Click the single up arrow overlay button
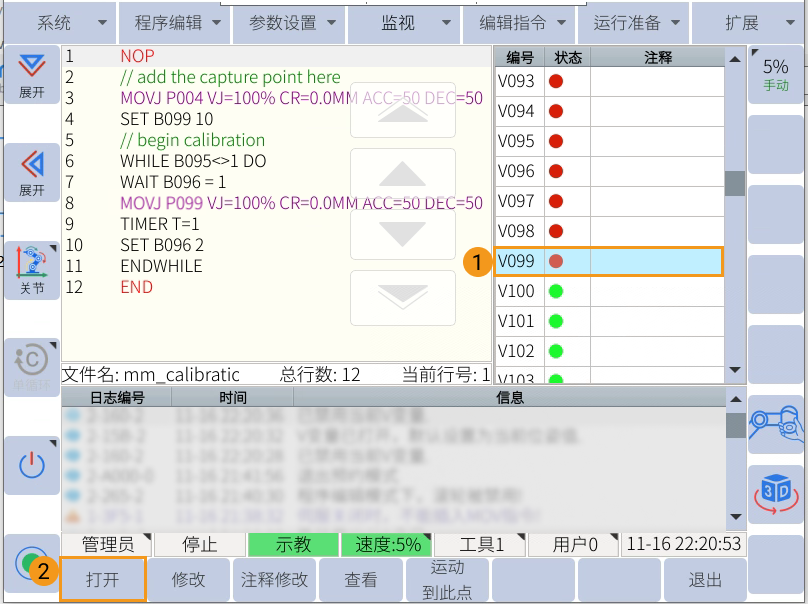This screenshot has width=808, height=604. coord(403,173)
